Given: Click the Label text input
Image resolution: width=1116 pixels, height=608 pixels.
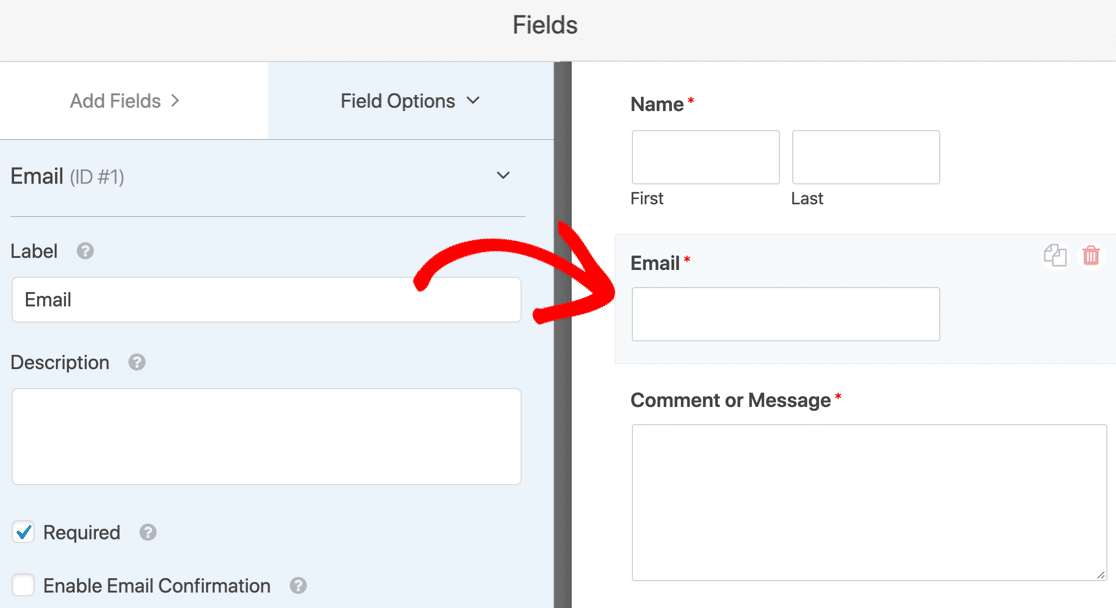Looking at the screenshot, I should (x=266, y=300).
